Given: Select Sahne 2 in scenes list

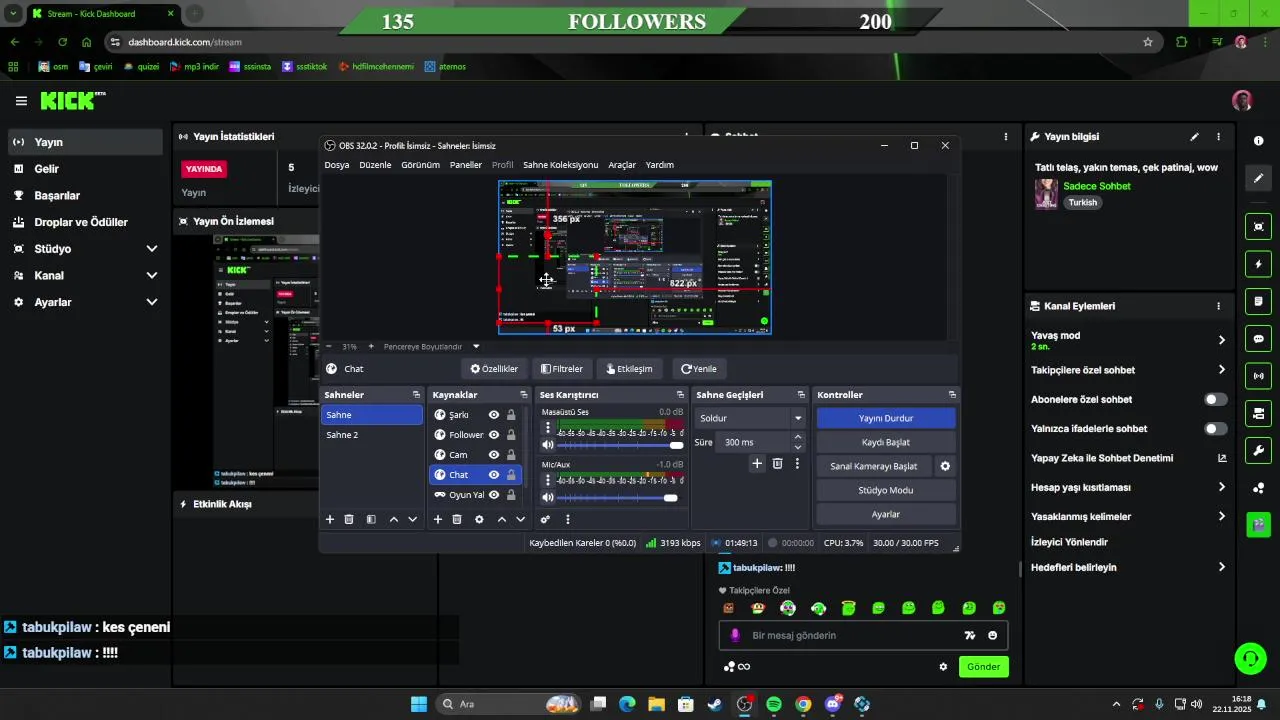Looking at the screenshot, I should tap(371, 435).
